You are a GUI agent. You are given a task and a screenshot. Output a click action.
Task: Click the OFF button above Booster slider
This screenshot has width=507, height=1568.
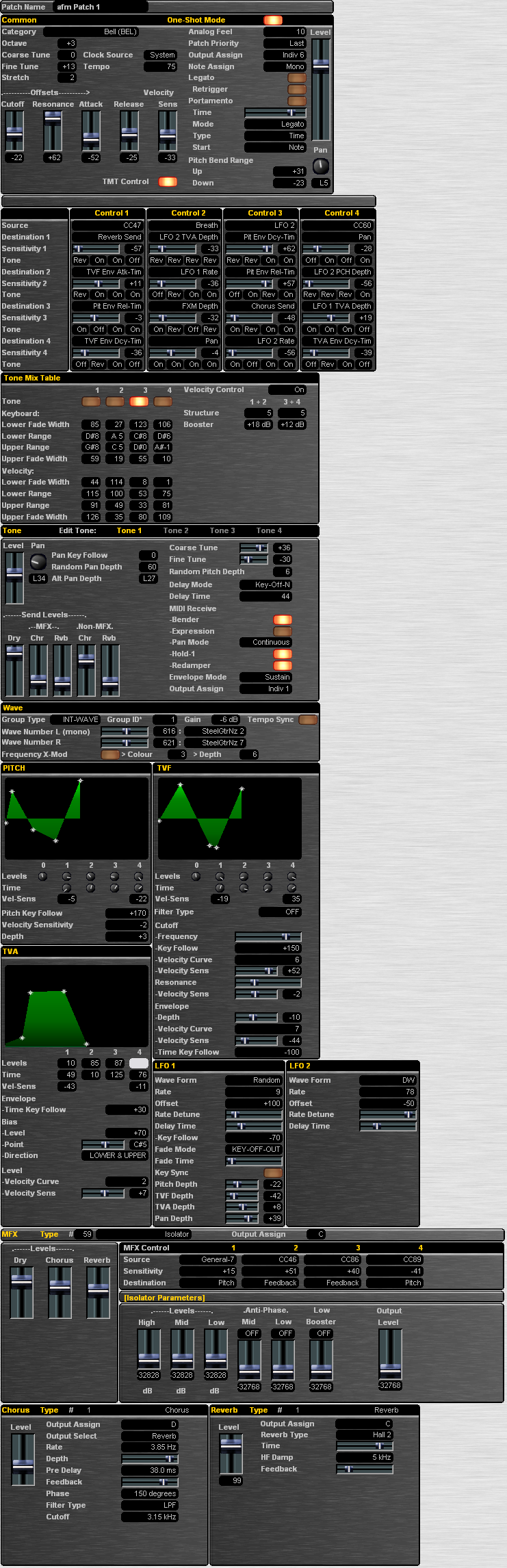coord(322,1333)
